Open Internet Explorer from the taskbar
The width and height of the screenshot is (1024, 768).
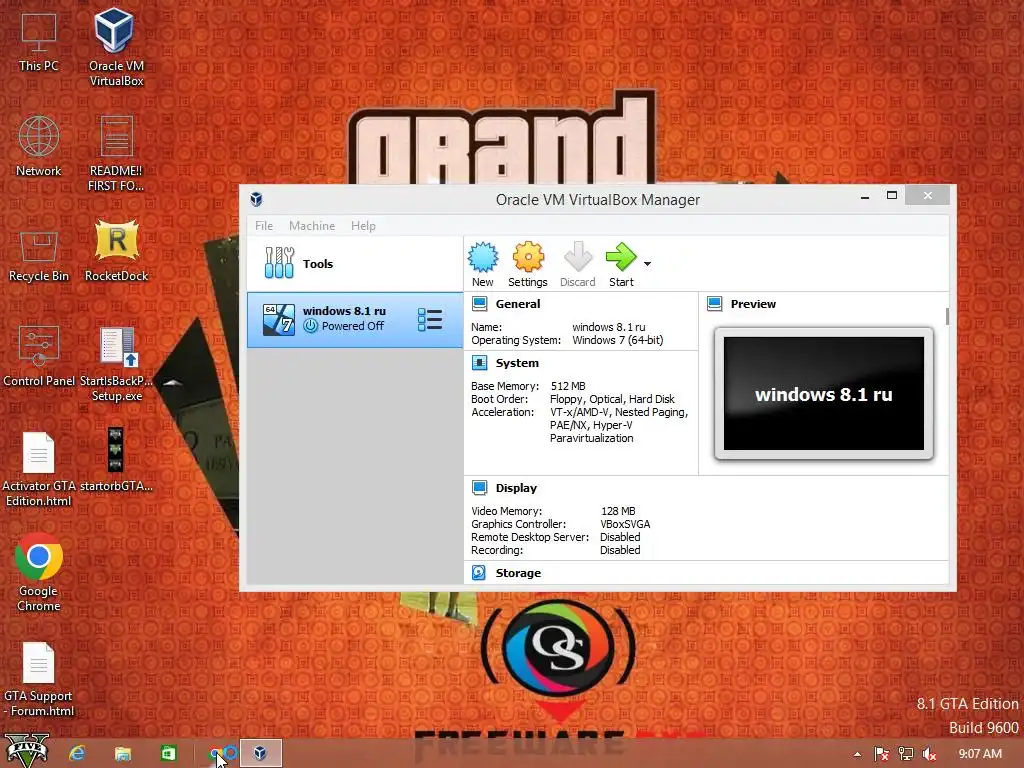[77, 754]
